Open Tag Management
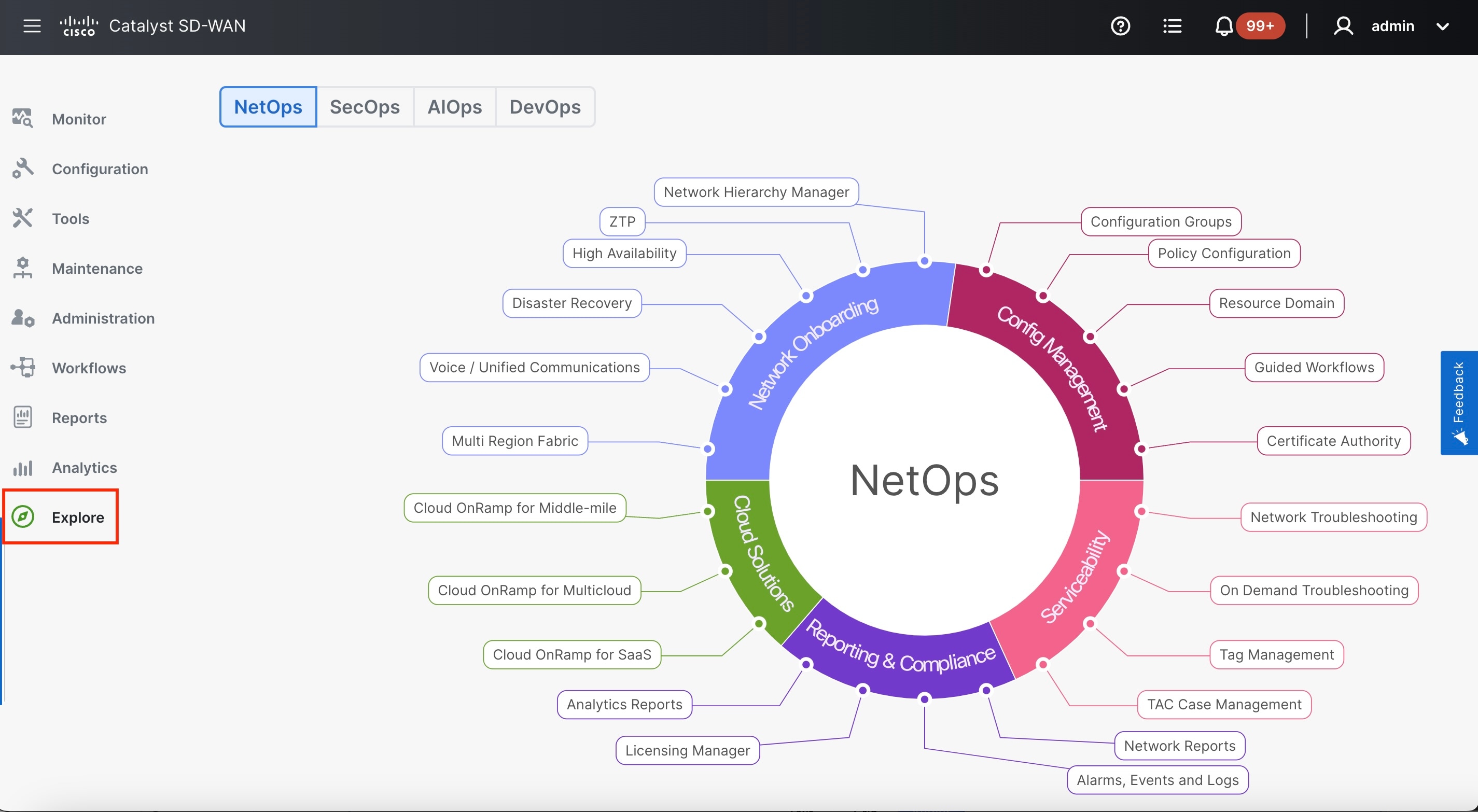The width and height of the screenshot is (1478, 812). tap(1277, 655)
